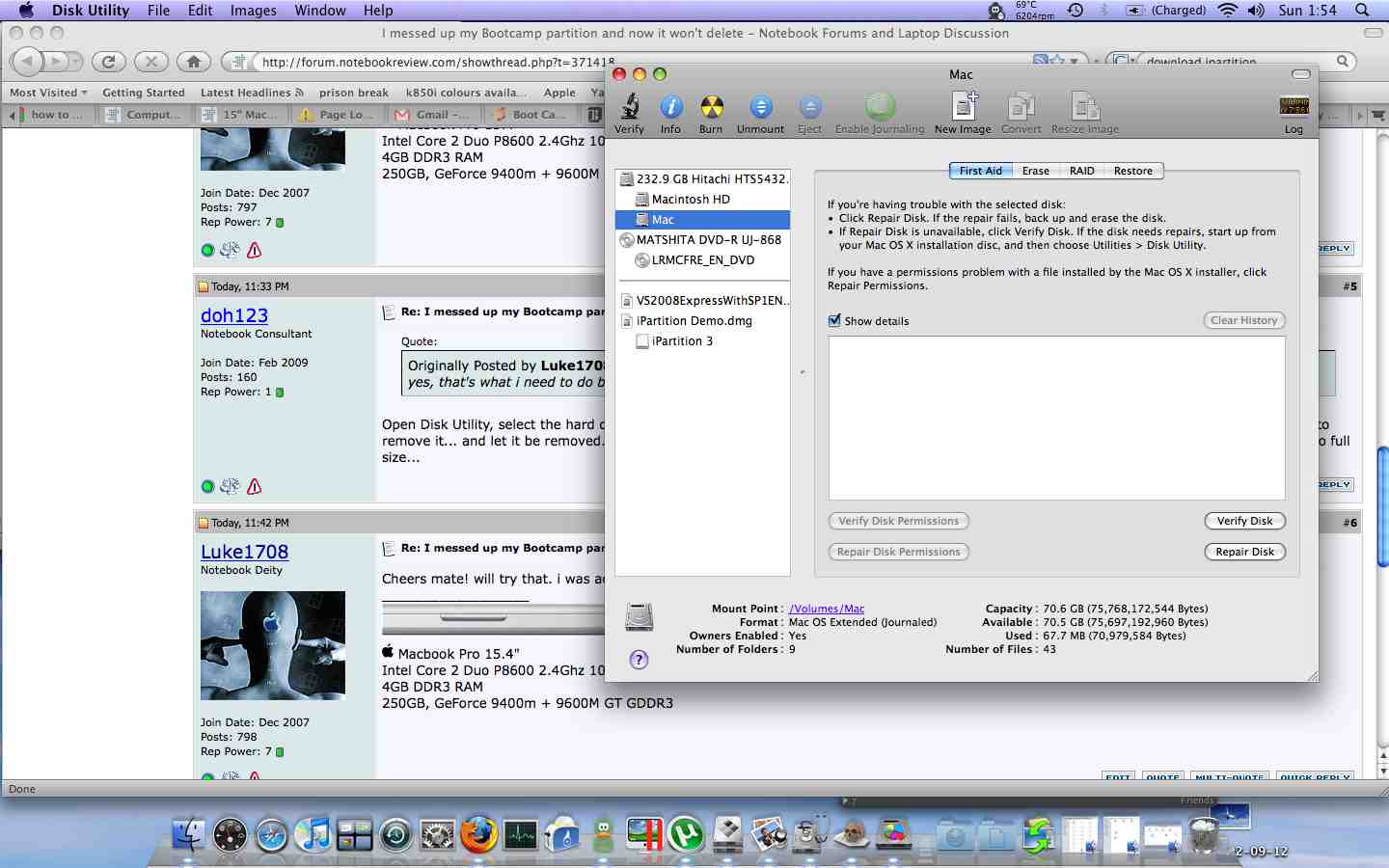Select iPartition Demo.dmg in the sidebar
This screenshot has height=868, width=1389.
703,320
